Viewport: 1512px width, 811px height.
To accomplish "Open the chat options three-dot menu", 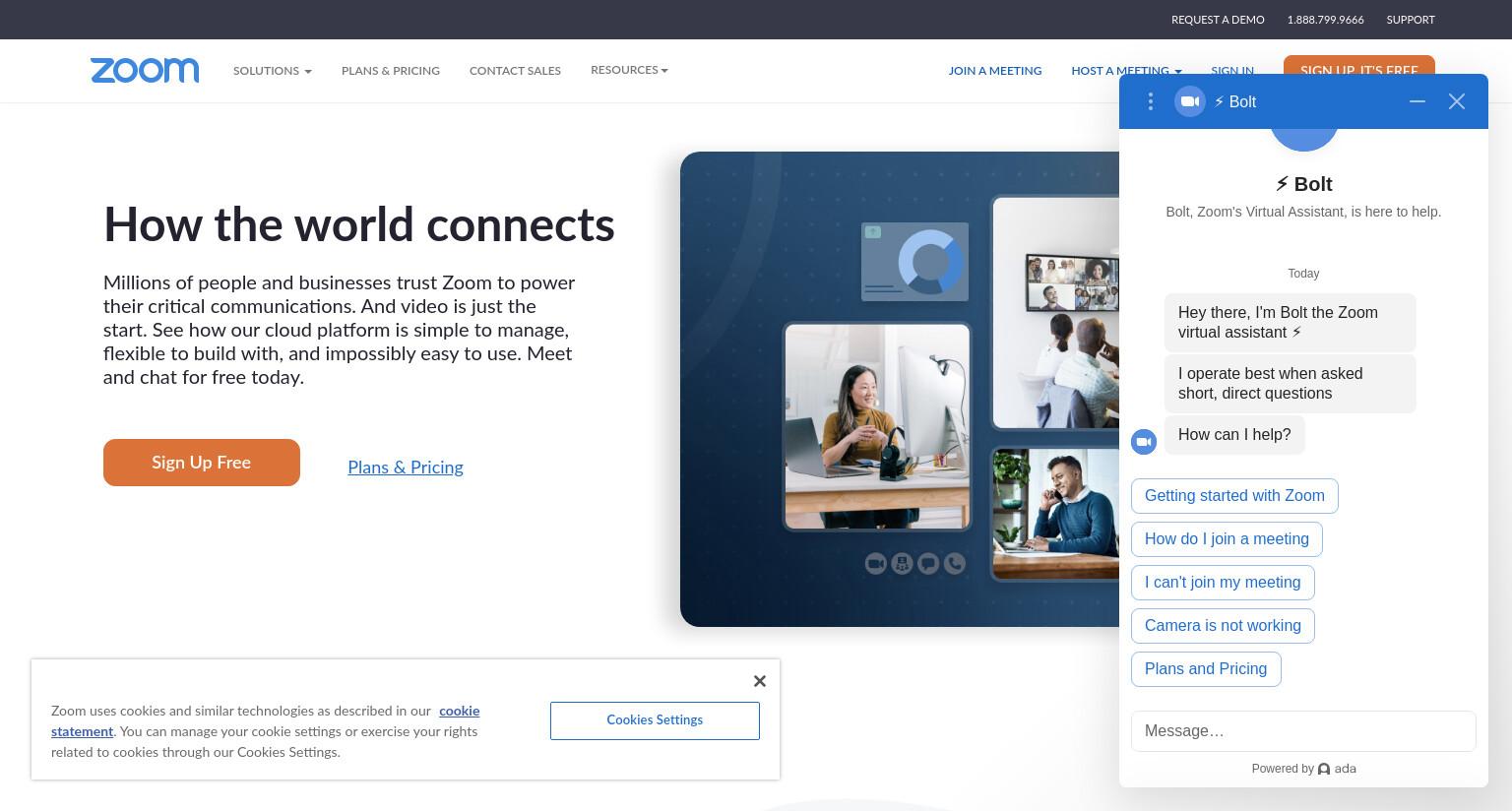I will [1150, 101].
